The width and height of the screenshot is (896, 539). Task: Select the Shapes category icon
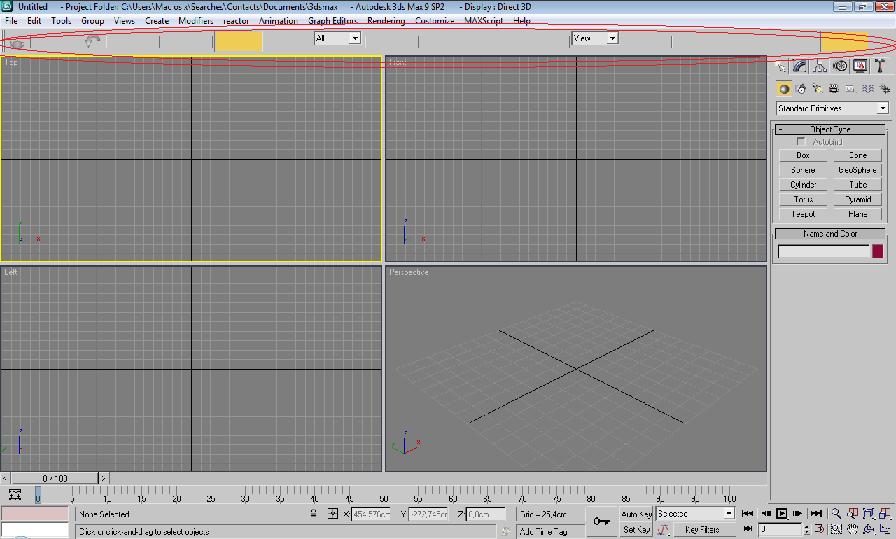point(801,89)
